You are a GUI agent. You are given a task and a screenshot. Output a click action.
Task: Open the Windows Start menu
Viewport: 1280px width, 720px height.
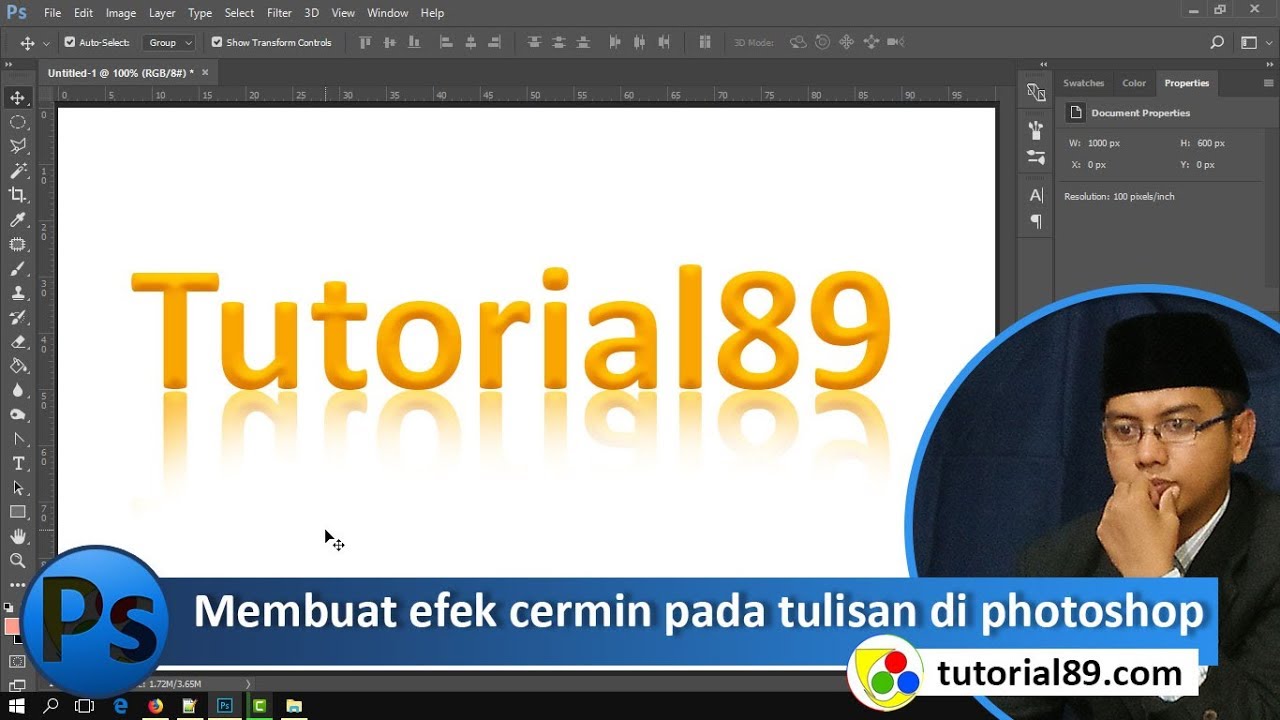pyautogui.click(x=17, y=706)
